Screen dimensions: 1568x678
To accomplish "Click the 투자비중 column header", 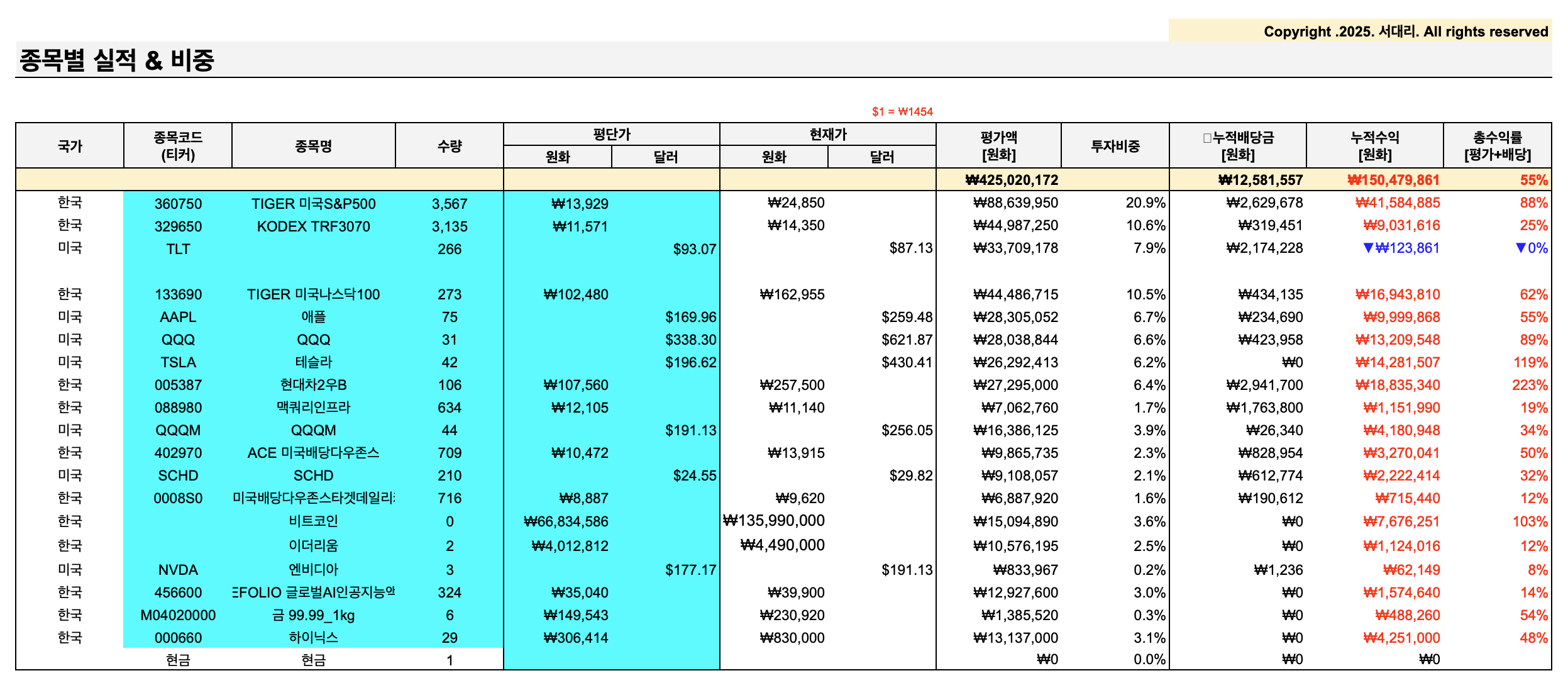I will (x=1115, y=146).
